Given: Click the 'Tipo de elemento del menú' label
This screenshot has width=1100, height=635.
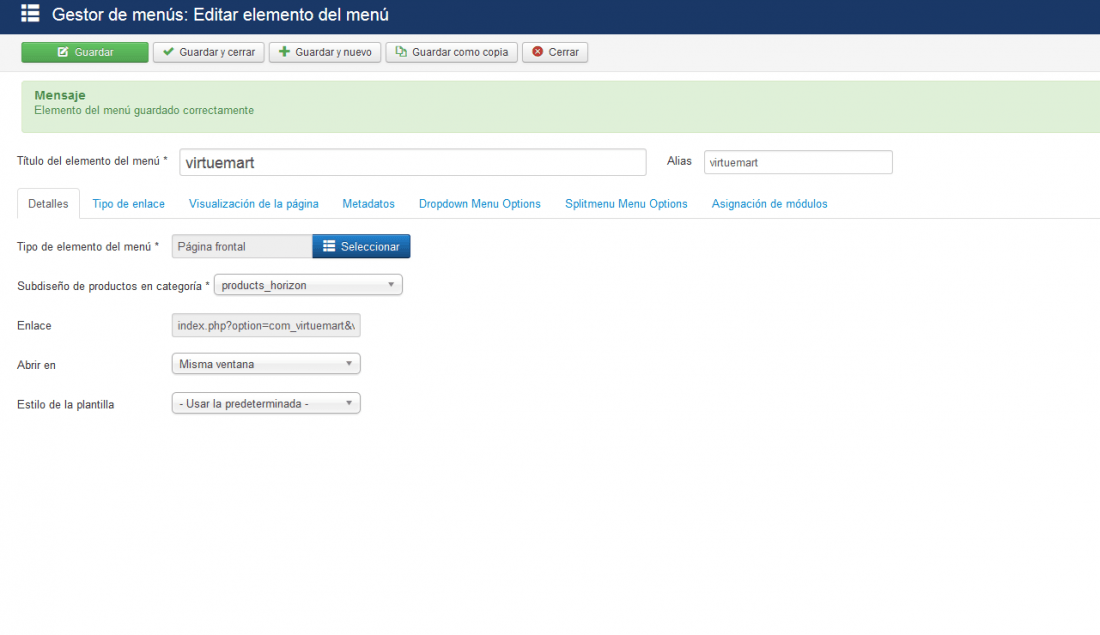Looking at the screenshot, I should (88, 246).
